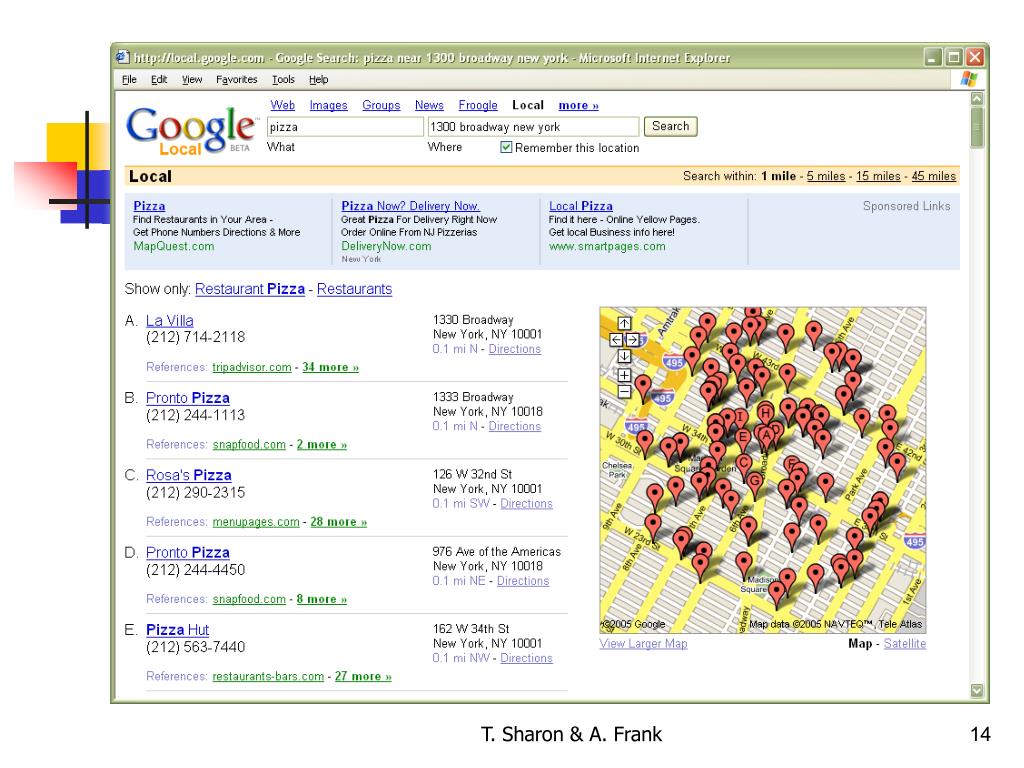Click the www.smartpages.com ad URL text
The image size is (1024, 768).
tap(607, 246)
